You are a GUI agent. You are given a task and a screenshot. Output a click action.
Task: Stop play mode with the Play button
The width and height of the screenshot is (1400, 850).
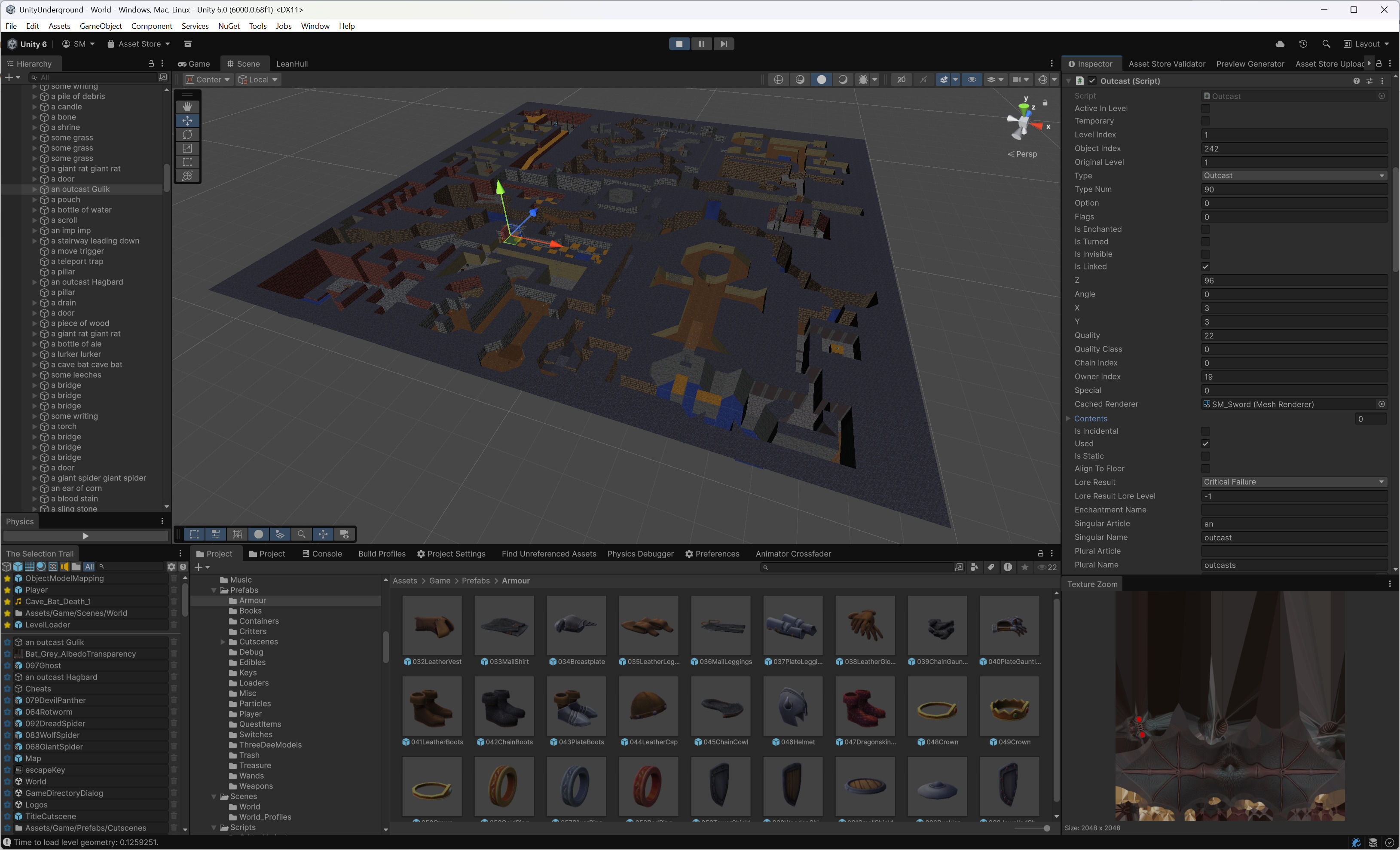pos(679,44)
